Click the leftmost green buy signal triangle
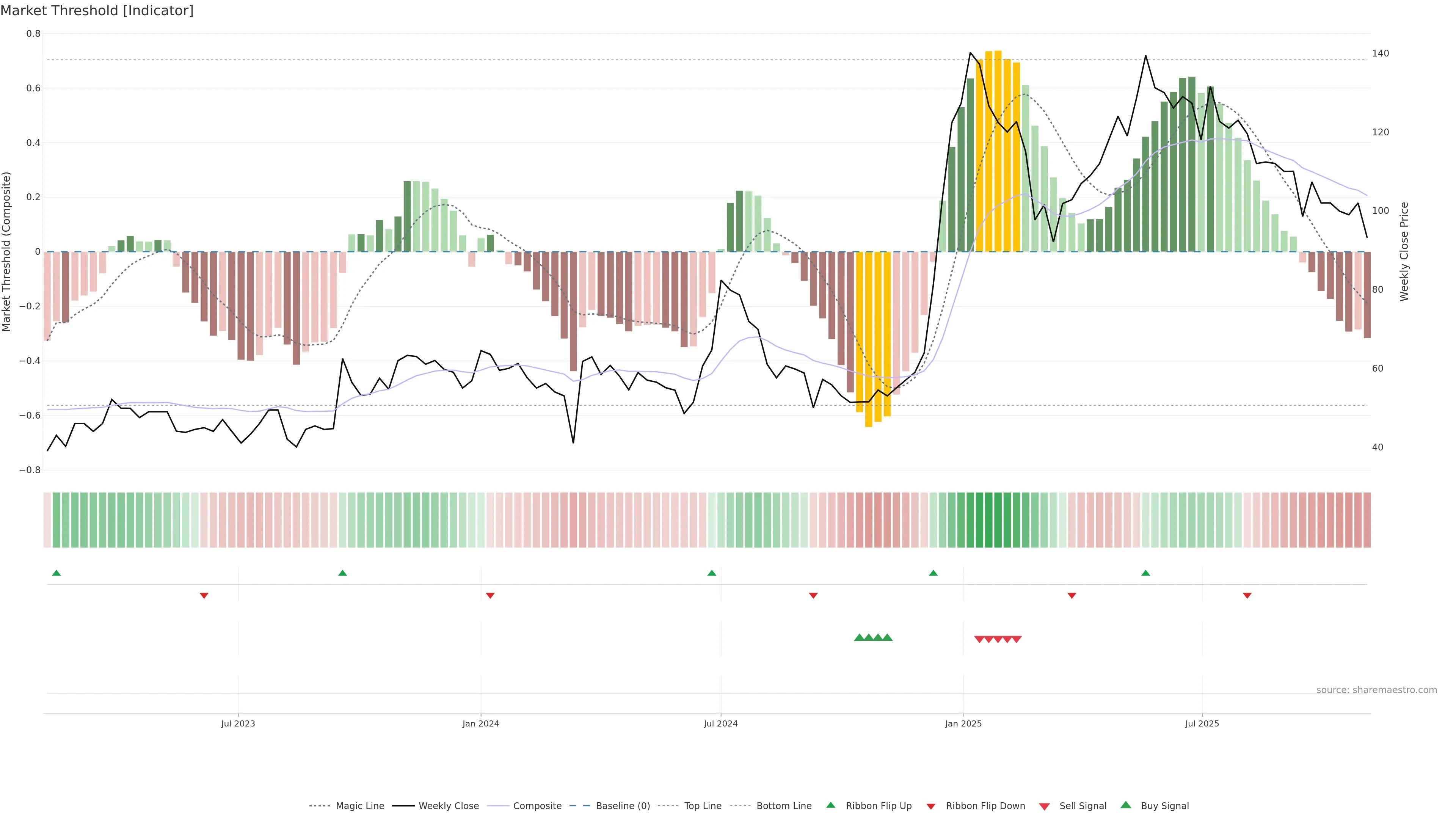 coord(859,637)
